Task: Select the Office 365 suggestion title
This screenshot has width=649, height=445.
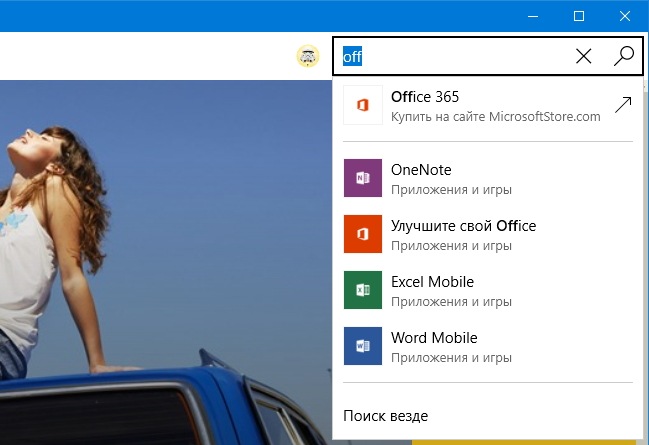Action: (x=425, y=97)
